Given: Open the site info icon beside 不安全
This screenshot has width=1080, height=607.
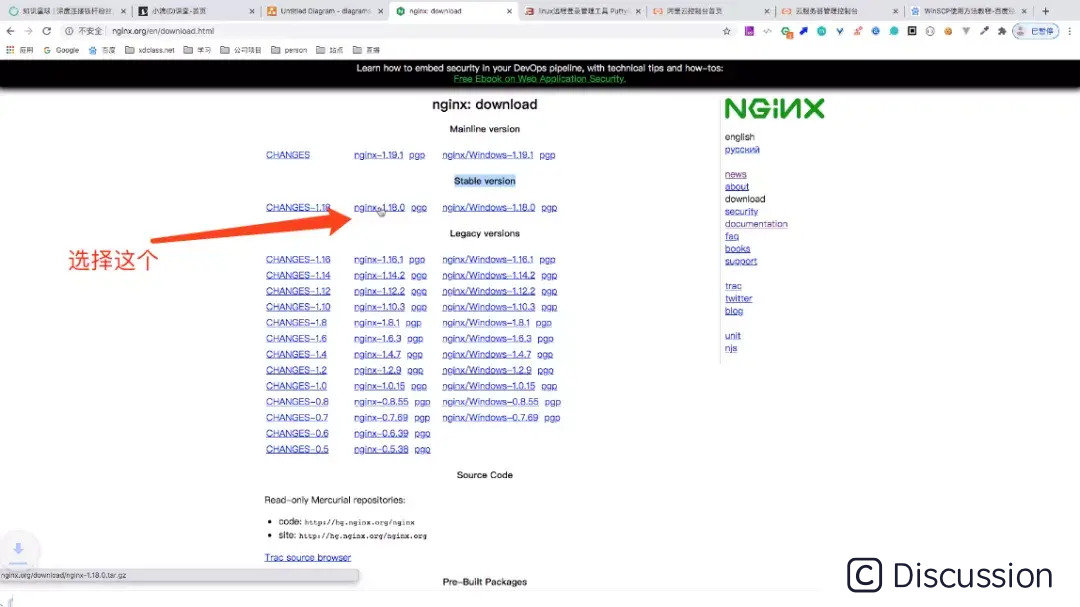Looking at the screenshot, I should click(x=69, y=31).
